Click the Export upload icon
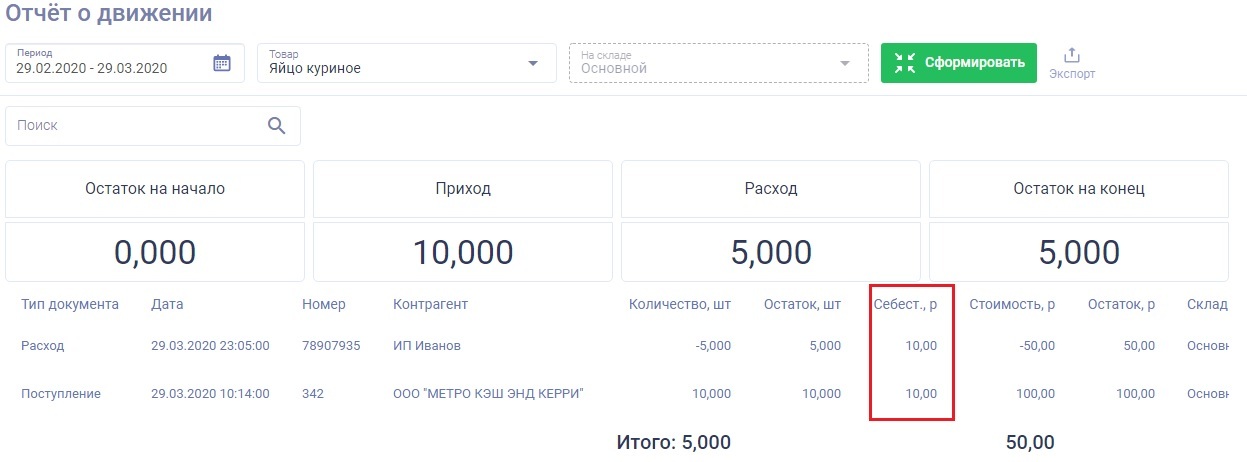The image size is (1247, 462). [x=1072, y=55]
